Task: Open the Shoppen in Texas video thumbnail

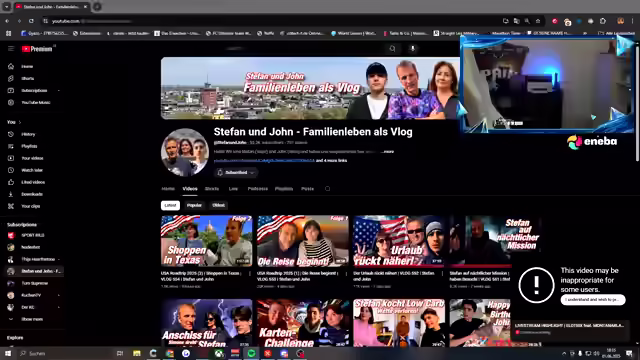Action: point(207,241)
